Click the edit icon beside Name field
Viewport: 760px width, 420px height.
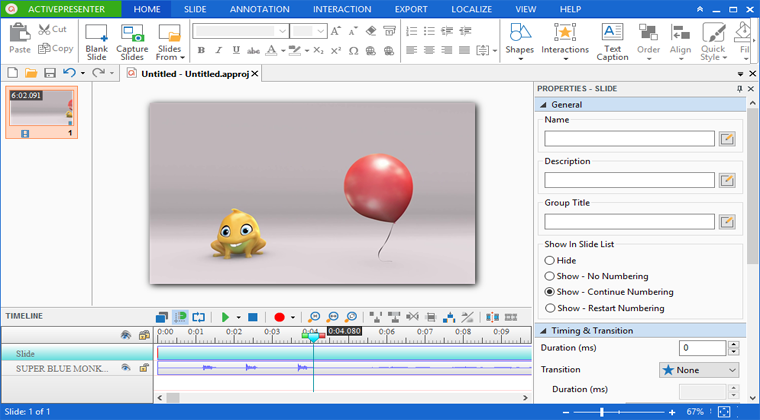click(x=727, y=139)
